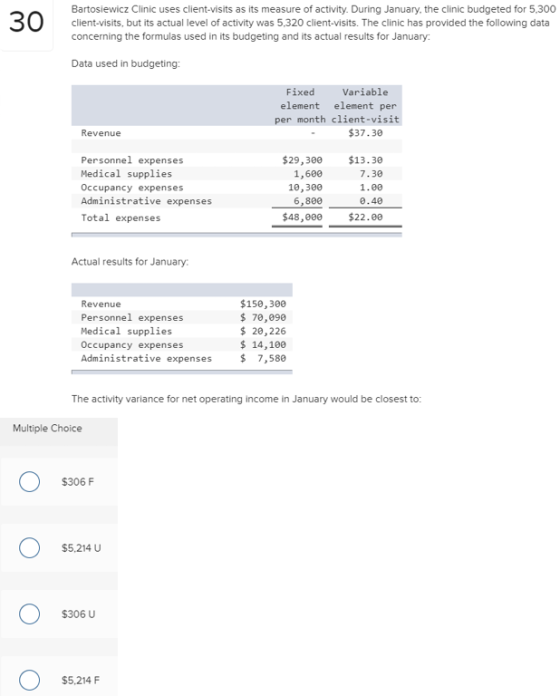This screenshot has height=696, width=560.
Task: Choose the $5,214 U radio option
Action: (29, 548)
